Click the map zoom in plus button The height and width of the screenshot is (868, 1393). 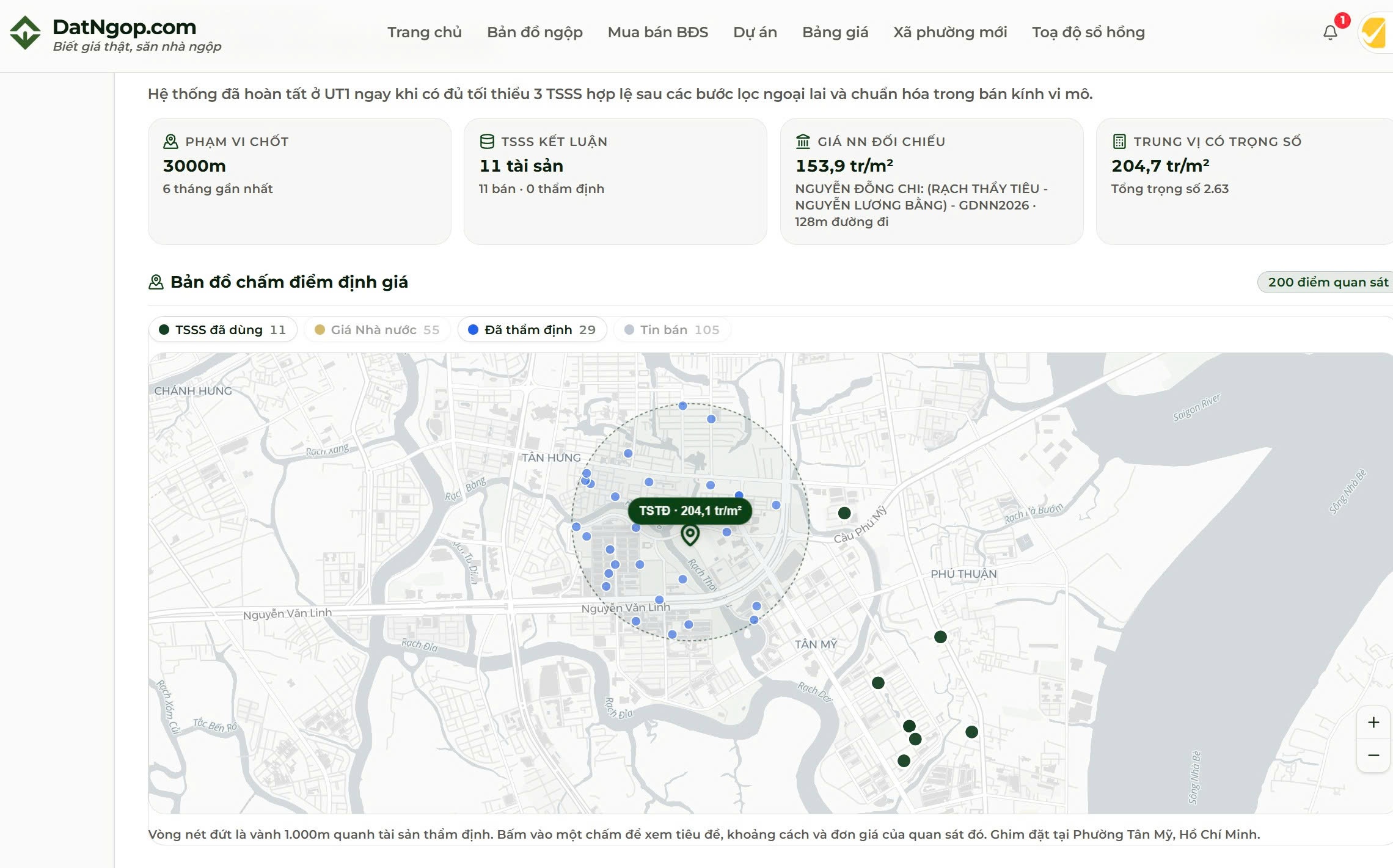[1373, 723]
